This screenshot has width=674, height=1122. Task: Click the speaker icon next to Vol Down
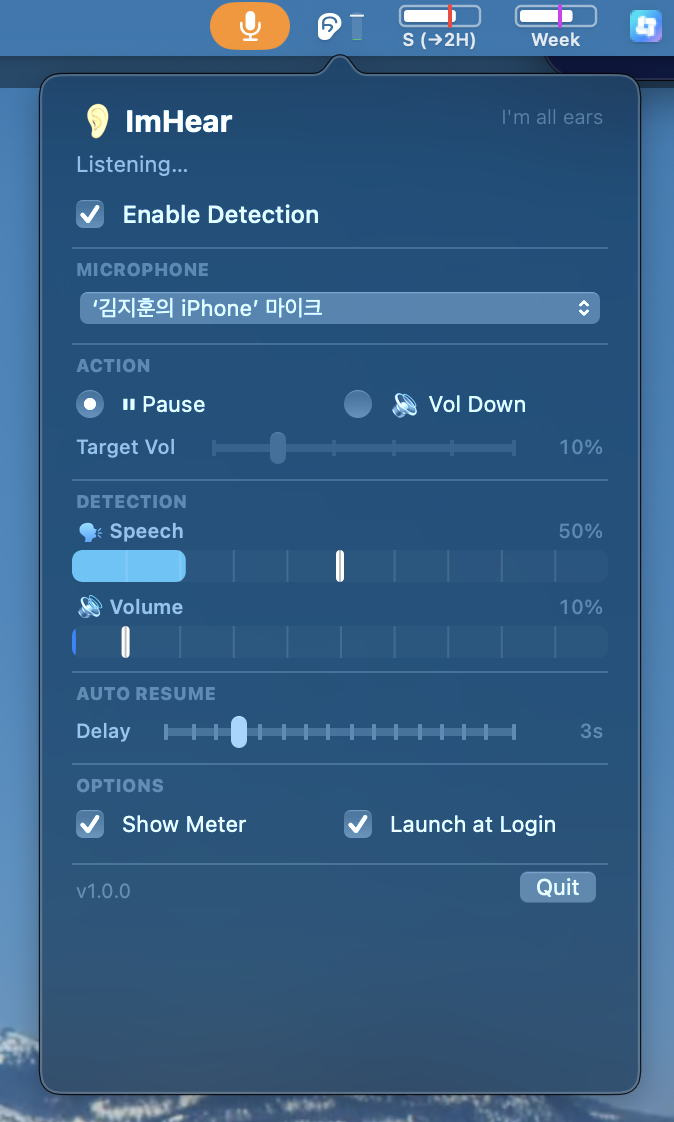pyautogui.click(x=405, y=404)
